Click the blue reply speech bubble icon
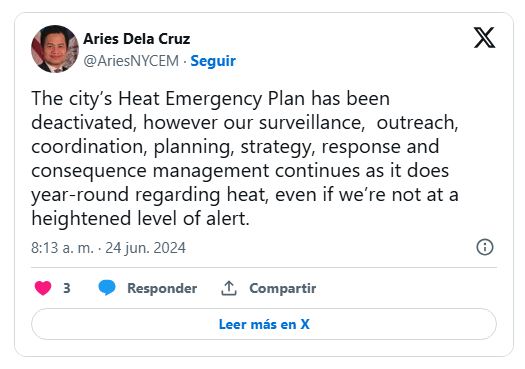Image resolution: width=525 pixels, height=369 pixels. [107, 288]
